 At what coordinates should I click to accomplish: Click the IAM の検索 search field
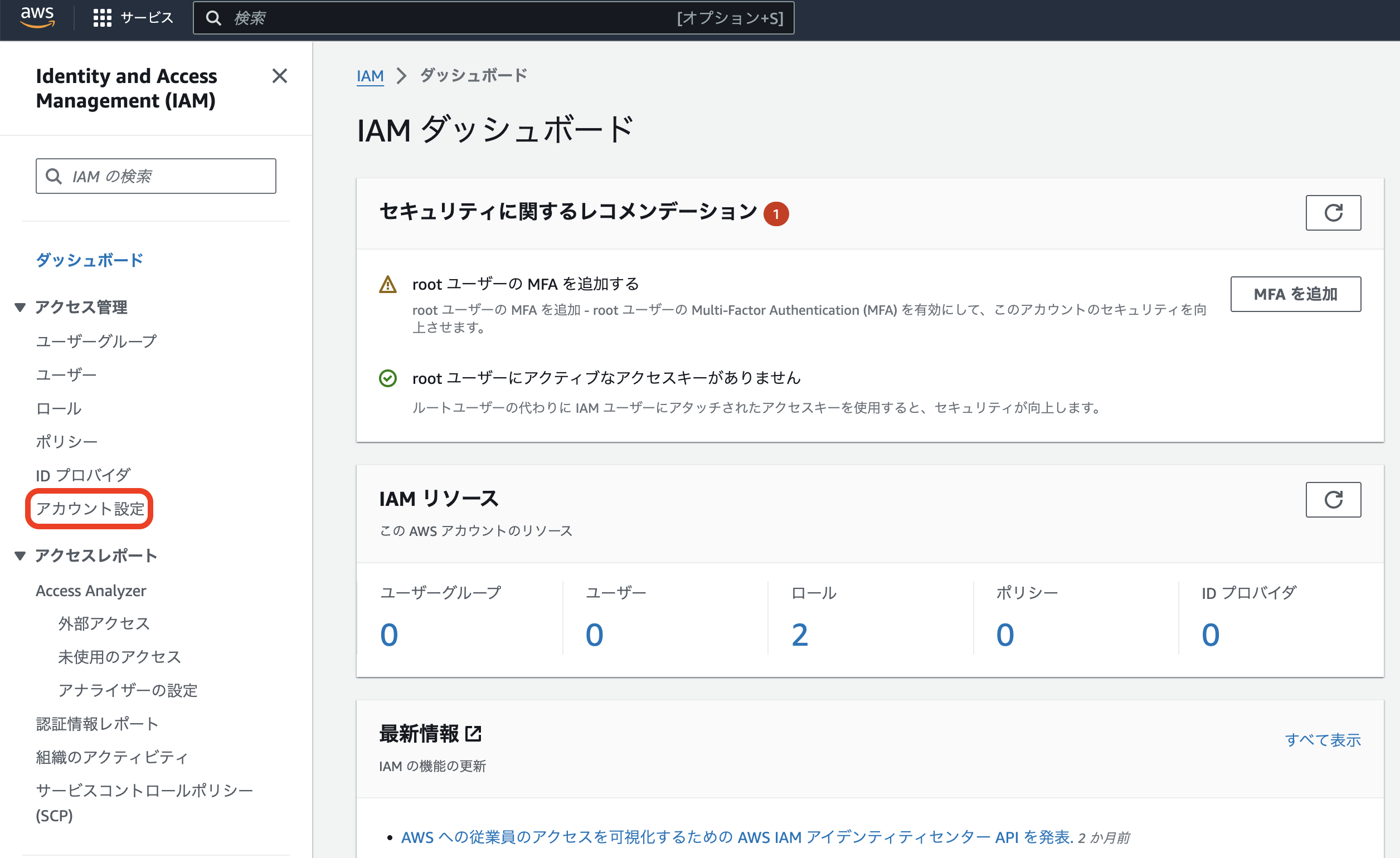pyautogui.click(x=155, y=175)
